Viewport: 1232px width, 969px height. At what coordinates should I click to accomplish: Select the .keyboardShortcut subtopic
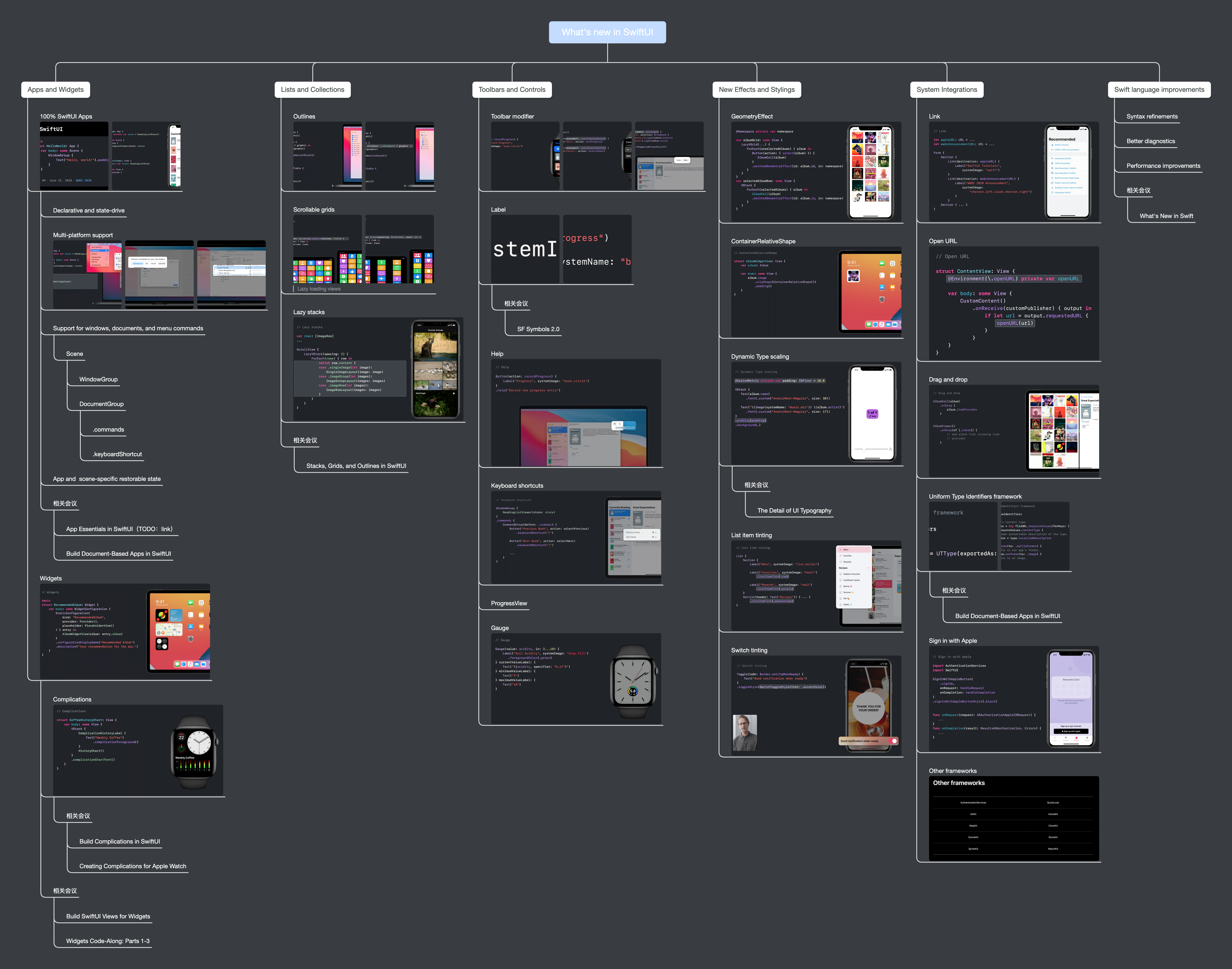[x=117, y=454]
